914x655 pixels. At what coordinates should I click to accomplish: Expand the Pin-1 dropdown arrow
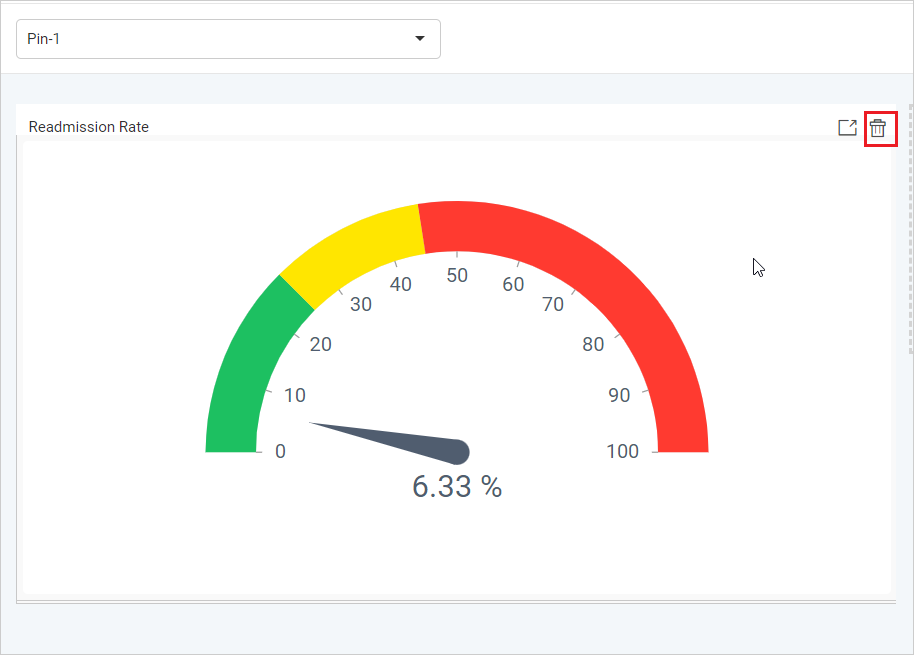420,39
